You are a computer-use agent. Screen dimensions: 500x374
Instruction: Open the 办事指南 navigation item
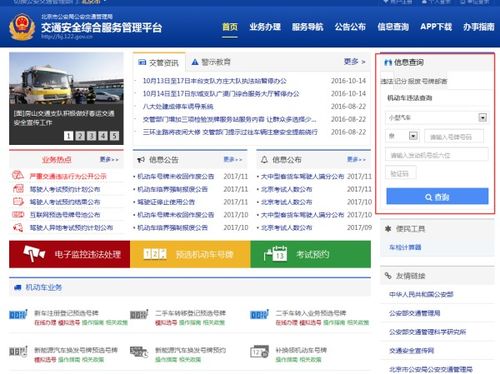(x=479, y=27)
